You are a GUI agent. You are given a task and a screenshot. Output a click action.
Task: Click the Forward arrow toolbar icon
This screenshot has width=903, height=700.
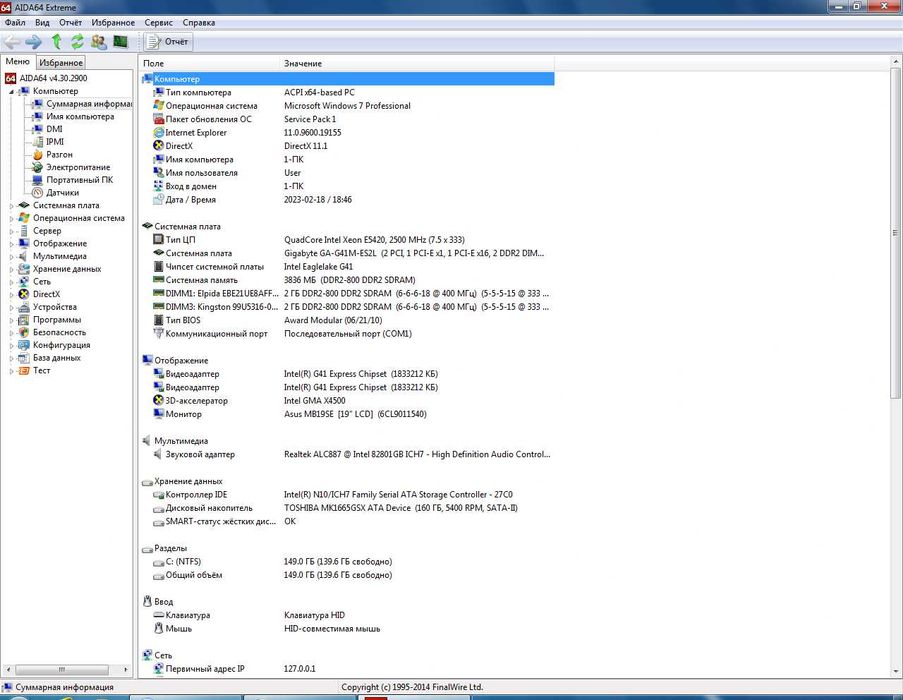click(x=33, y=41)
